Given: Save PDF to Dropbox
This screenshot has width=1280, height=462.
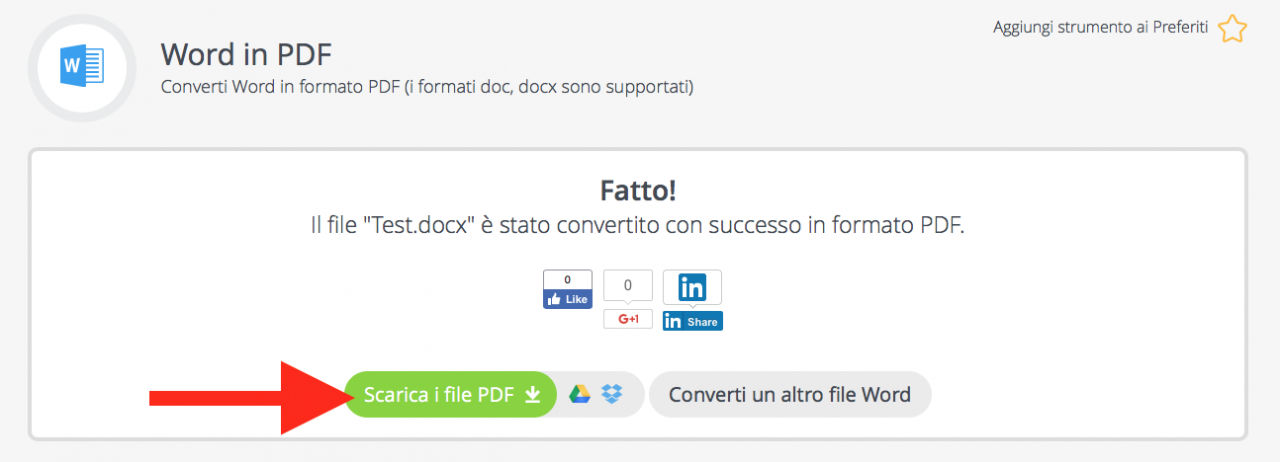Looking at the screenshot, I should tap(612, 394).
